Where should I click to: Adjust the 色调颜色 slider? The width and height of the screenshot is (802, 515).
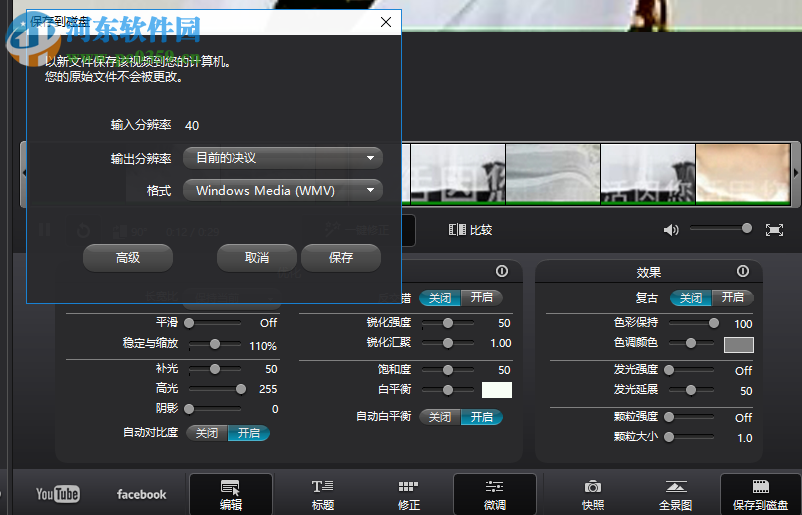tap(692, 343)
